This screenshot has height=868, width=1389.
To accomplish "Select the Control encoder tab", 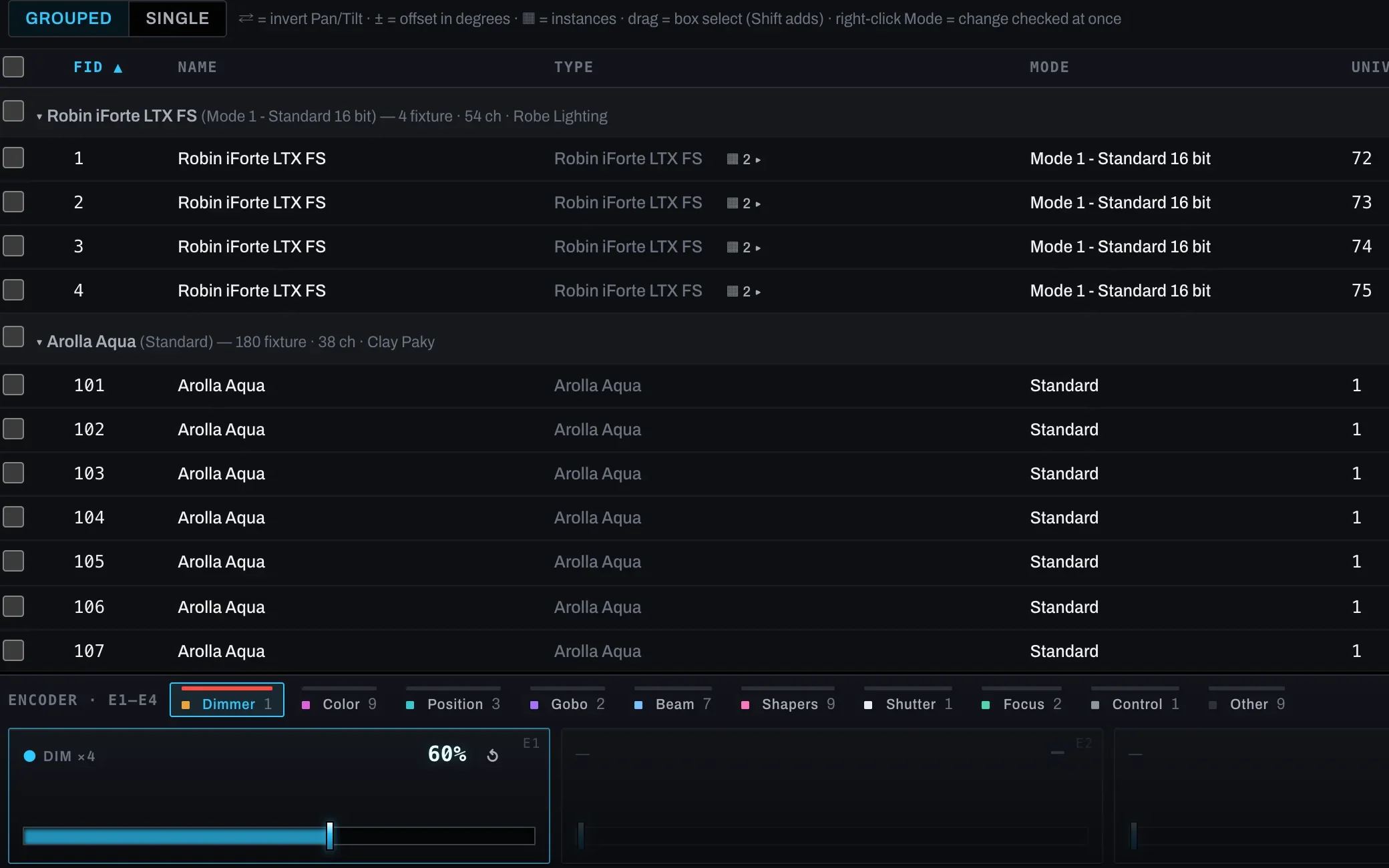I will 1136,701.
